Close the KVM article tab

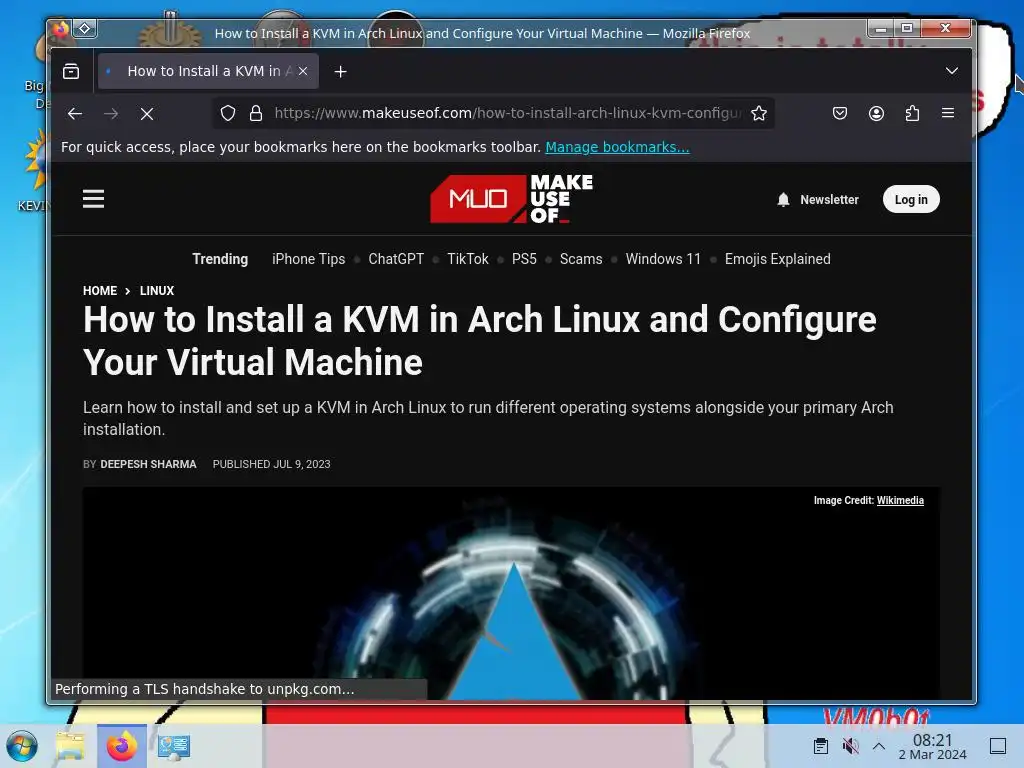(x=303, y=71)
